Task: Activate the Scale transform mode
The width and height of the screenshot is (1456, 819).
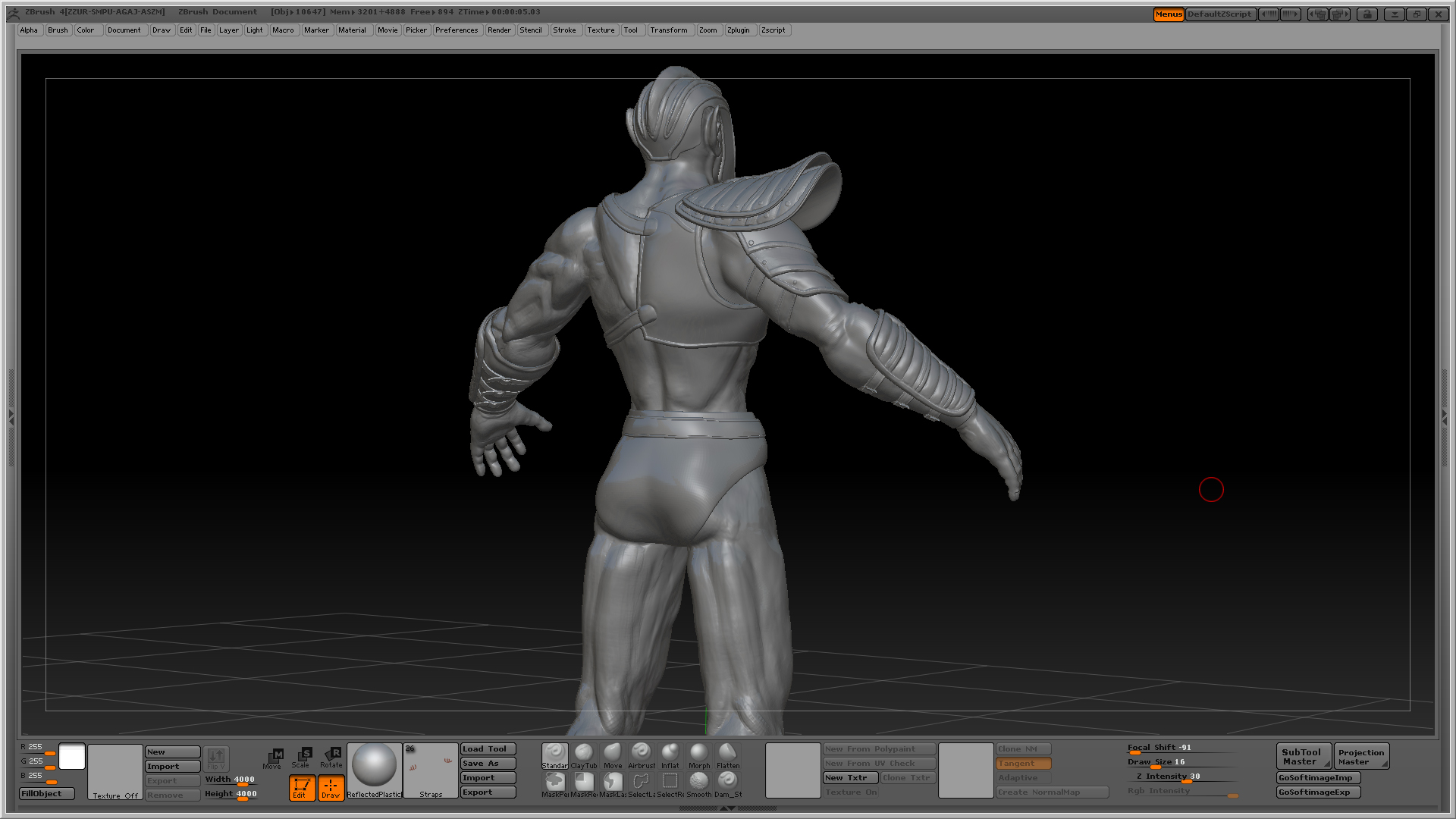Action: 302,758
